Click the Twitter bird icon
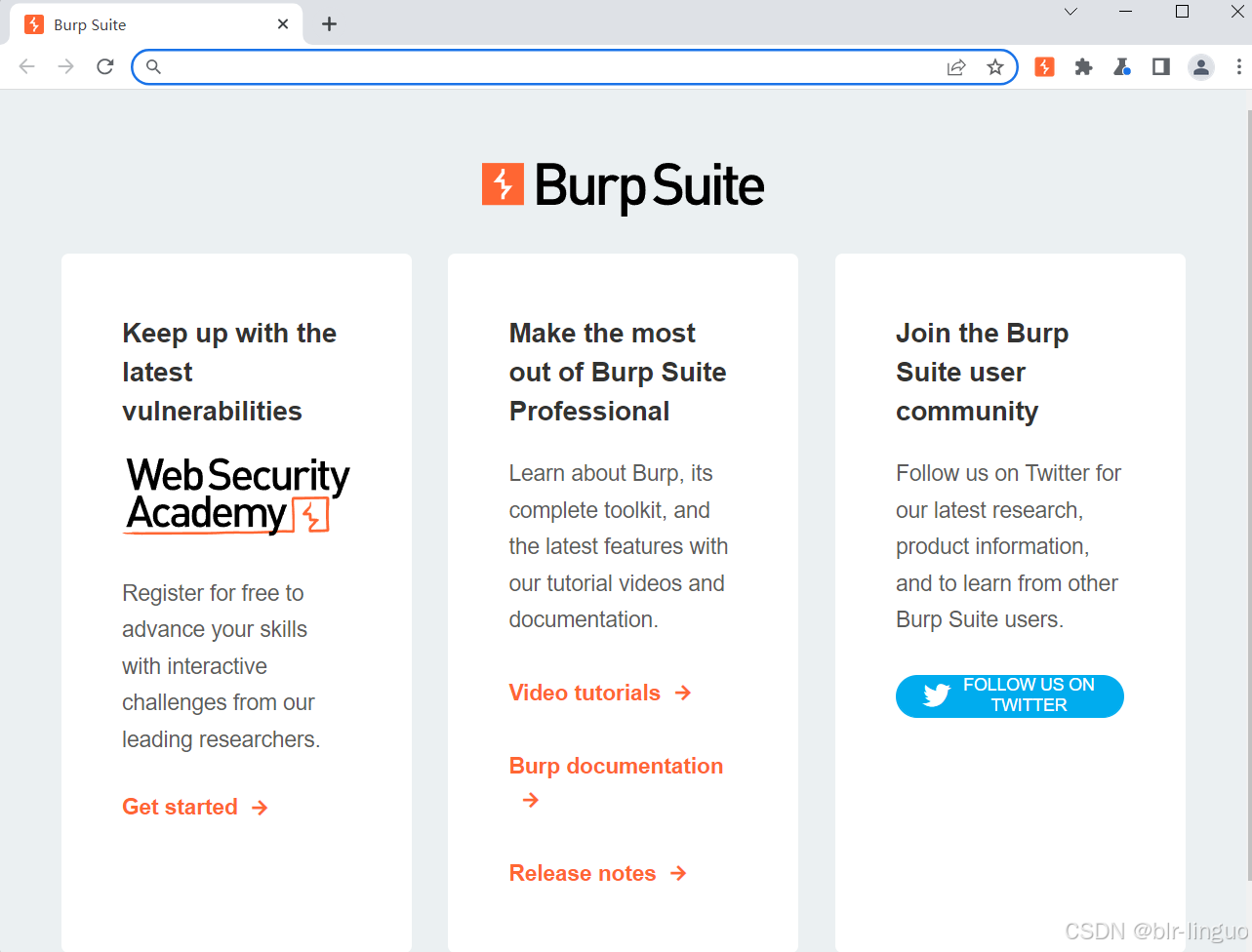This screenshot has height=952, width=1252. (937, 695)
